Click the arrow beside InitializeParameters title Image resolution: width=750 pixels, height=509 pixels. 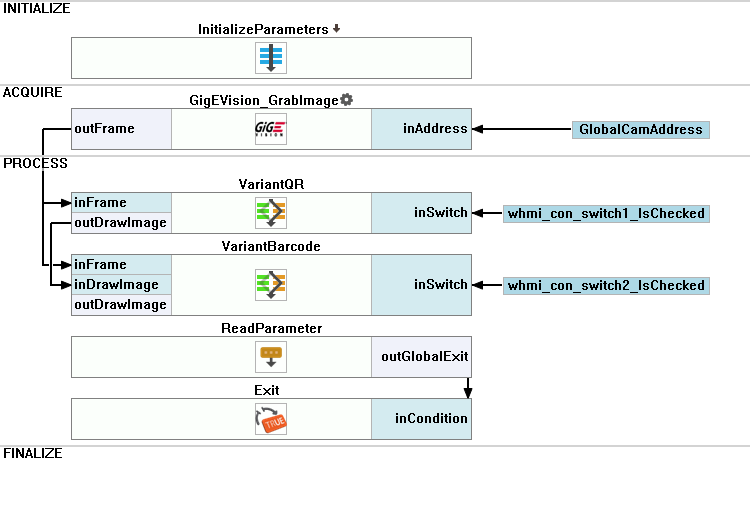click(x=336, y=29)
